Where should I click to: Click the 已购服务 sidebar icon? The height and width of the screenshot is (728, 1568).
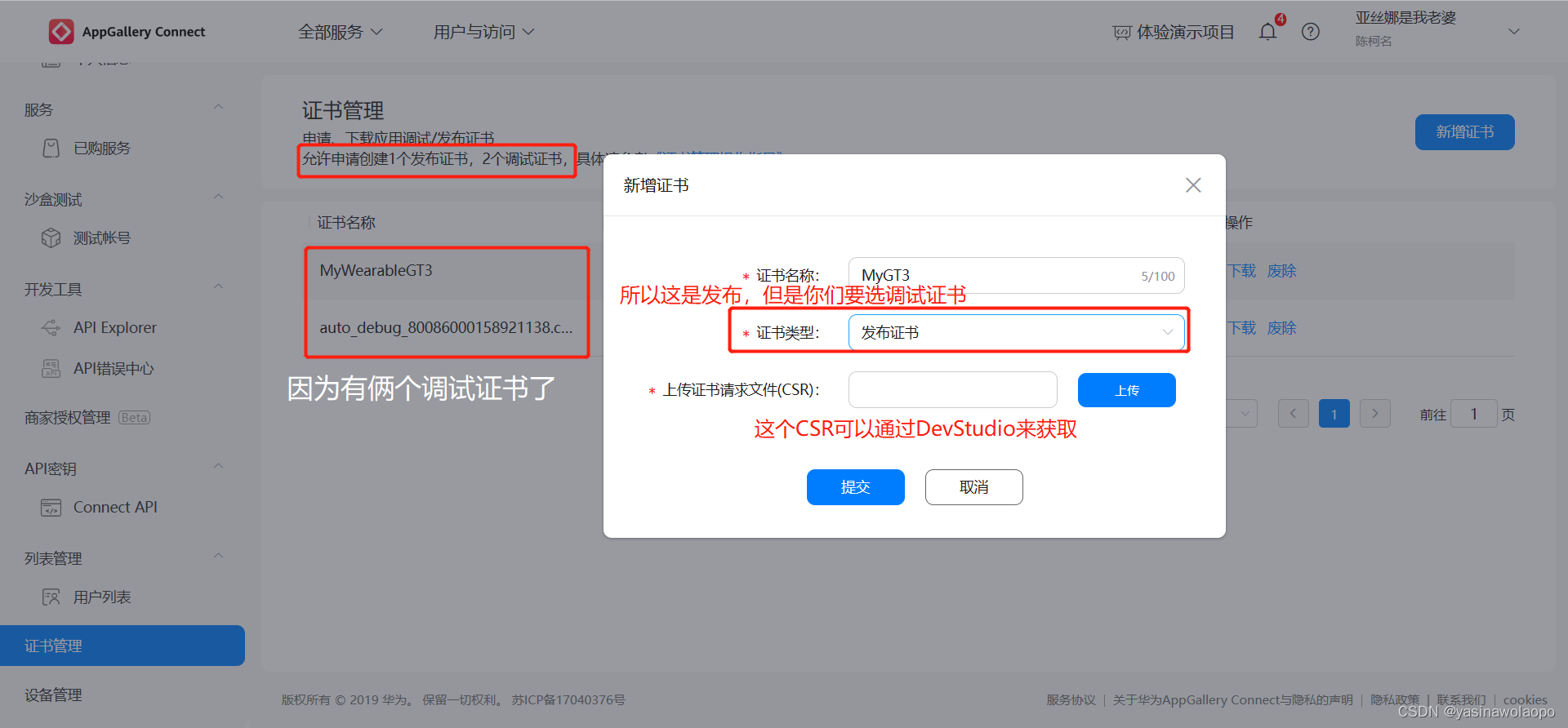51,149
